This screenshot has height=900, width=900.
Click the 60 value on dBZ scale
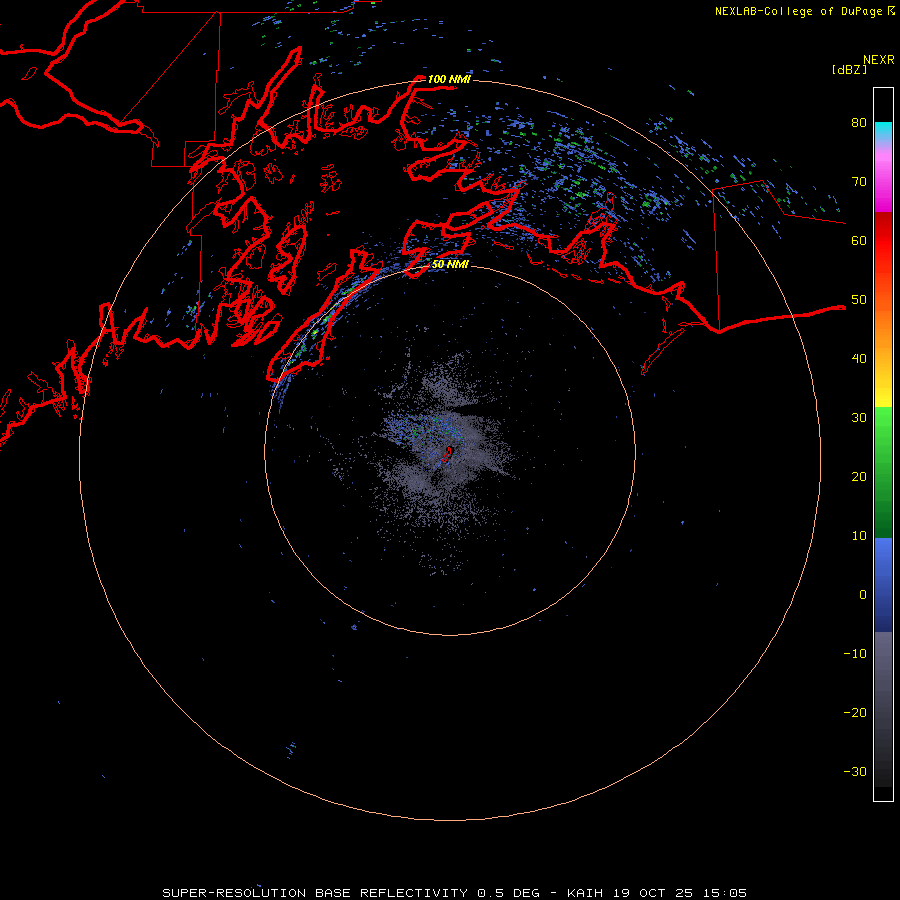coord(859,241)
